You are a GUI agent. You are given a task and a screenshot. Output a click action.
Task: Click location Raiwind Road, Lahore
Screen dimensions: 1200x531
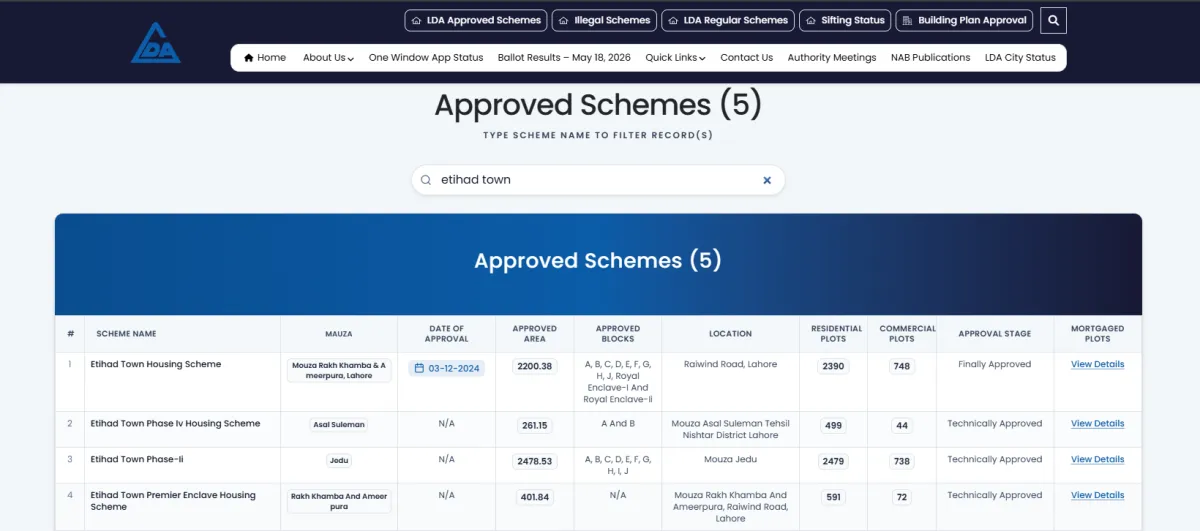[x=730, y=365]
